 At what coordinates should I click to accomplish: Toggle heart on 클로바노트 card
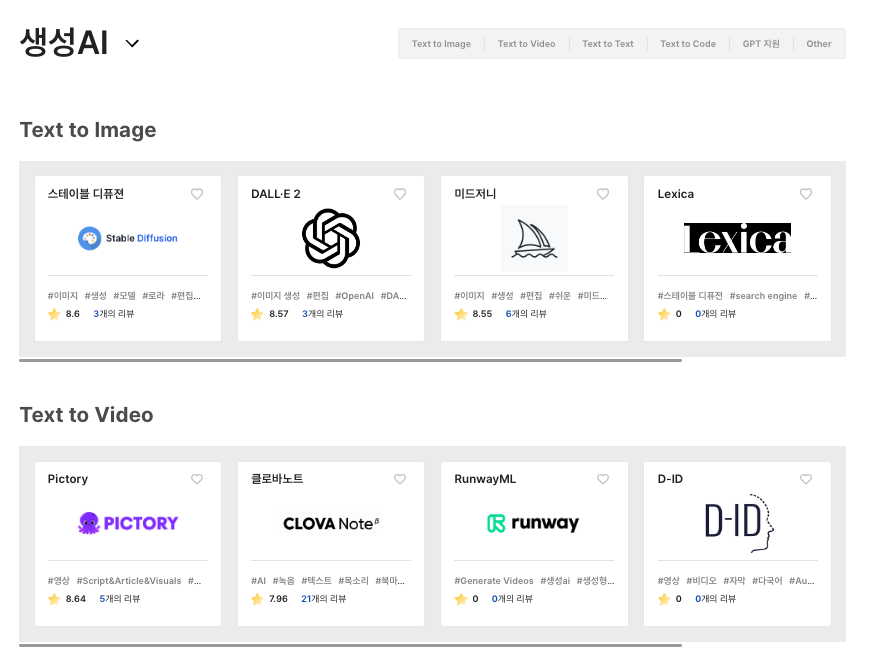pyautogui.click(x=400, y=479)
